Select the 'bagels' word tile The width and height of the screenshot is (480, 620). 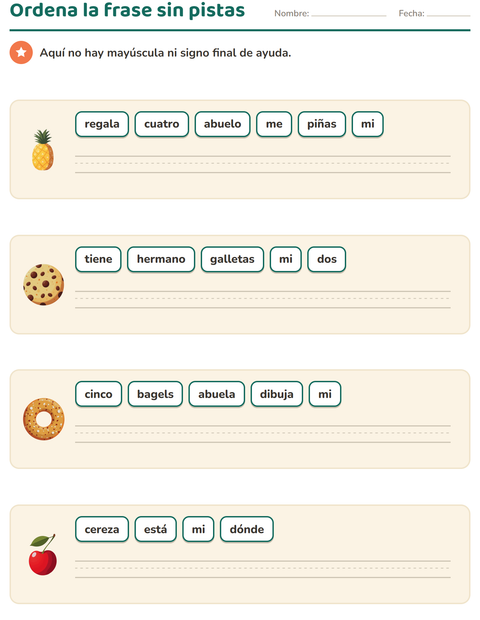(155, 394)
